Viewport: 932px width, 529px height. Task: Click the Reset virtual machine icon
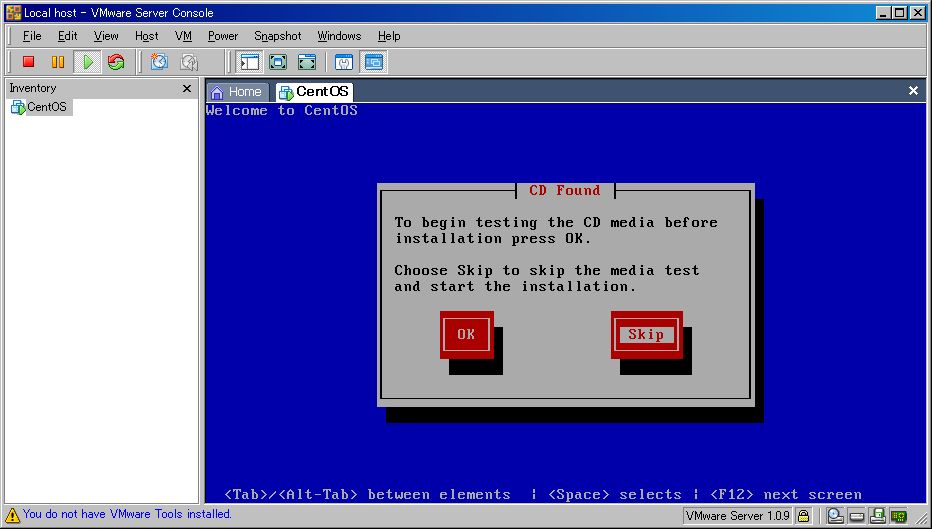click(x=116, y=62)
